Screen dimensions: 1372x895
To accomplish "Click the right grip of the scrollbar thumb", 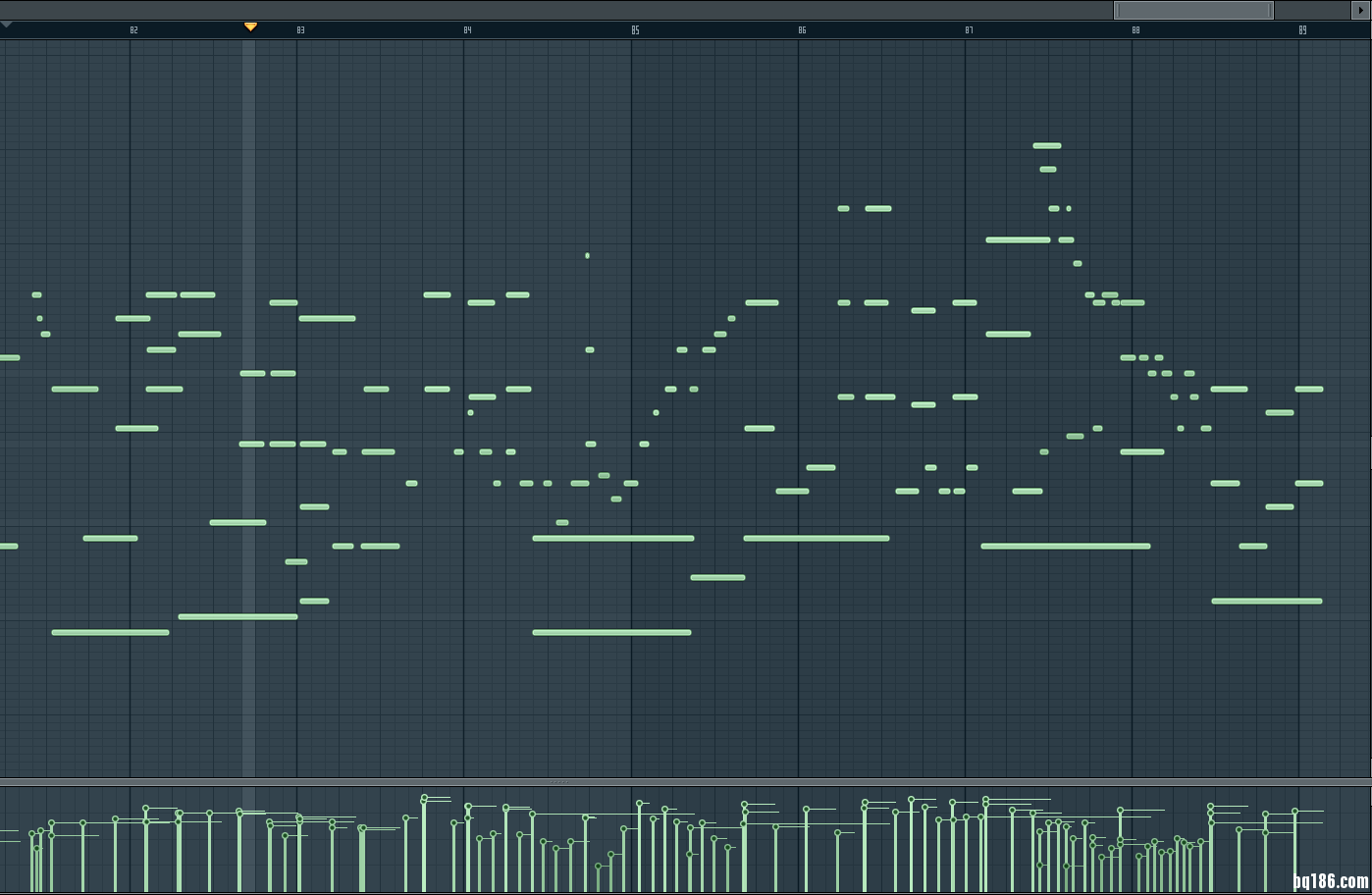I will coord(1271,10).
